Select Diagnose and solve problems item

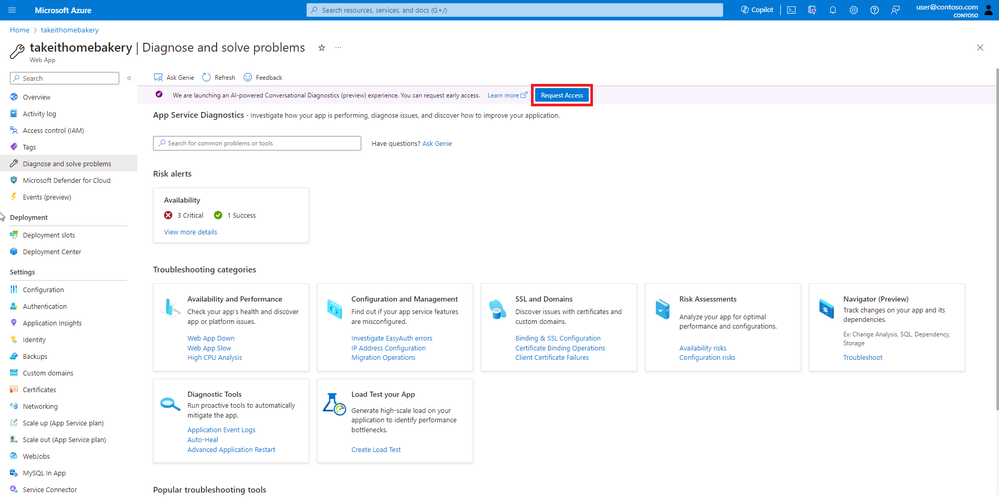pyautogui.click(x=68, y=164)
